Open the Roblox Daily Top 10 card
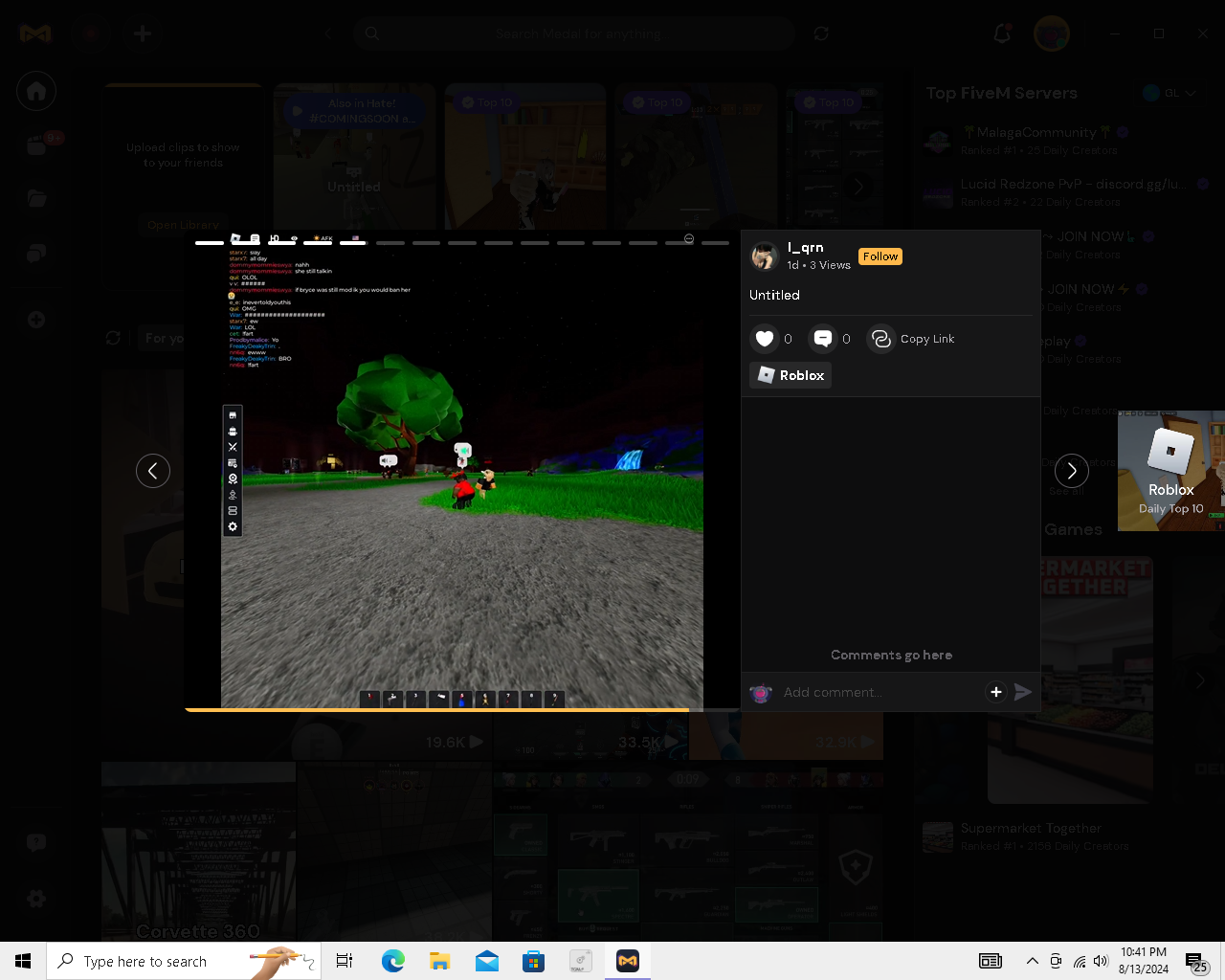Viewport: 1225px width, 980px height. tap(1171, 471)
